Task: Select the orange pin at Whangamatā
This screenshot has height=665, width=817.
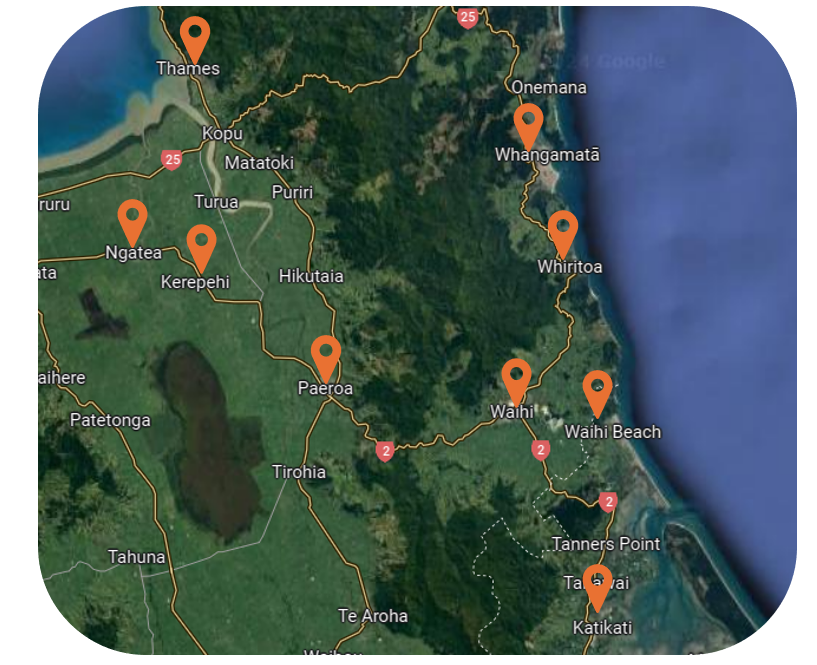Action: pos(528,127)
